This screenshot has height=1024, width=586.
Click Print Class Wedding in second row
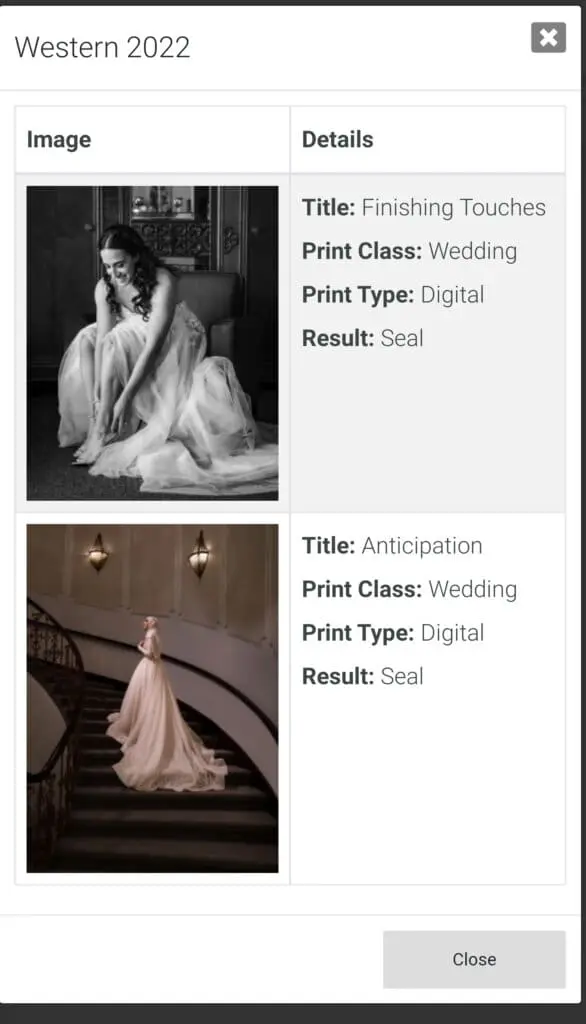[409, 589]
